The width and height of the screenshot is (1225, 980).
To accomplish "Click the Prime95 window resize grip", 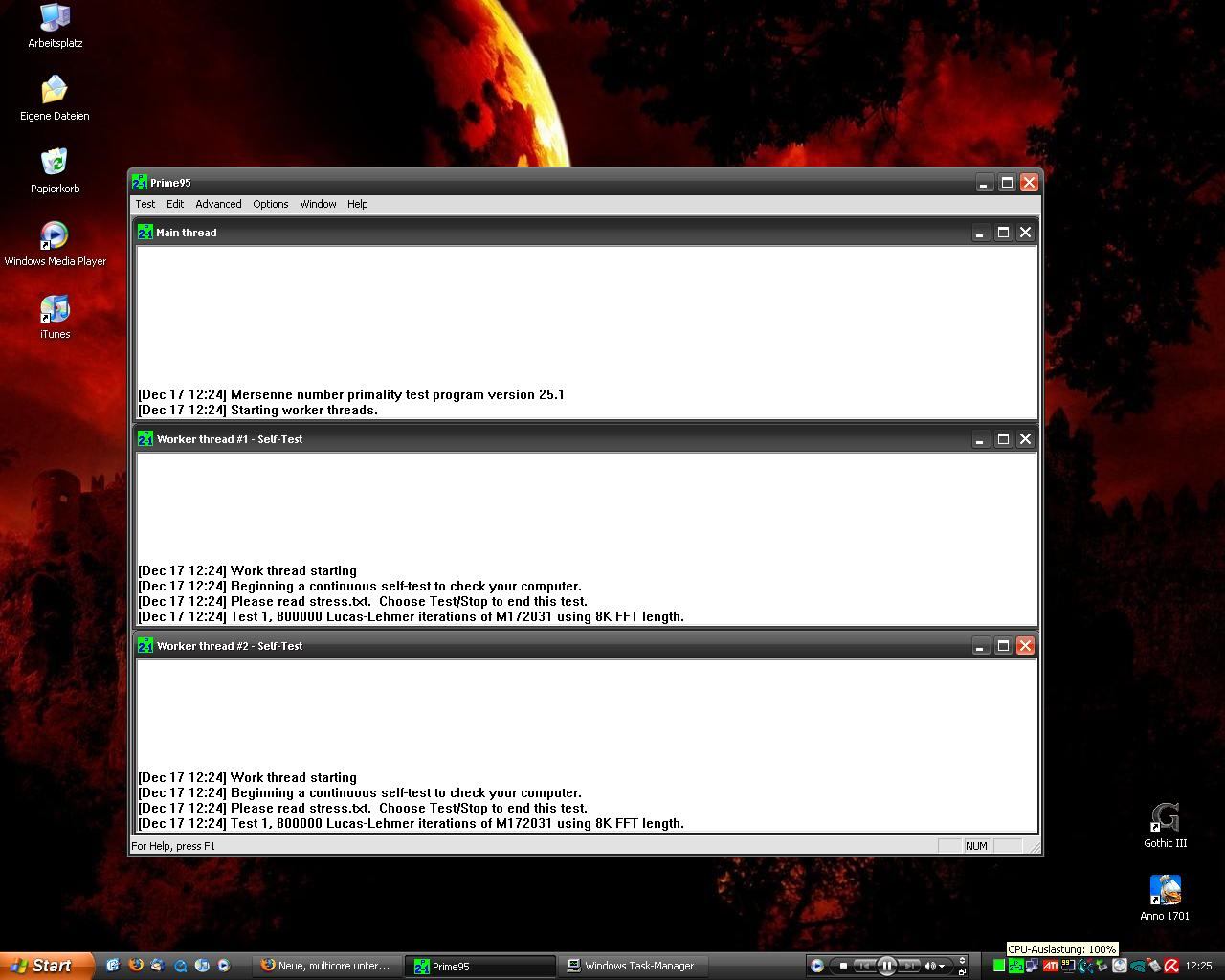I will [x=1033, y=846].
